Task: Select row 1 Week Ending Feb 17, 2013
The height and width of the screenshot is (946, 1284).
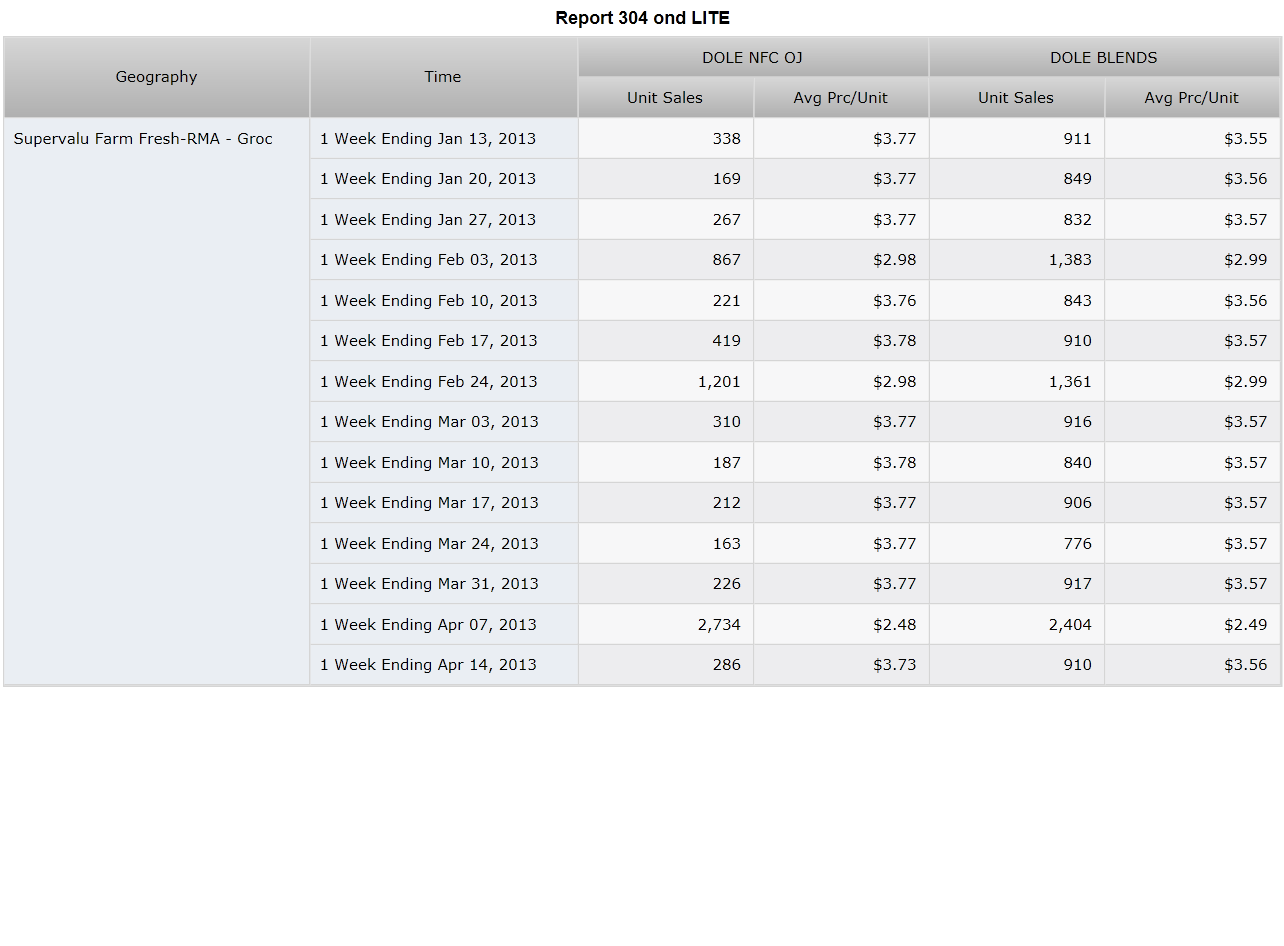Action: pyautogui.click(x=444, y=341)
